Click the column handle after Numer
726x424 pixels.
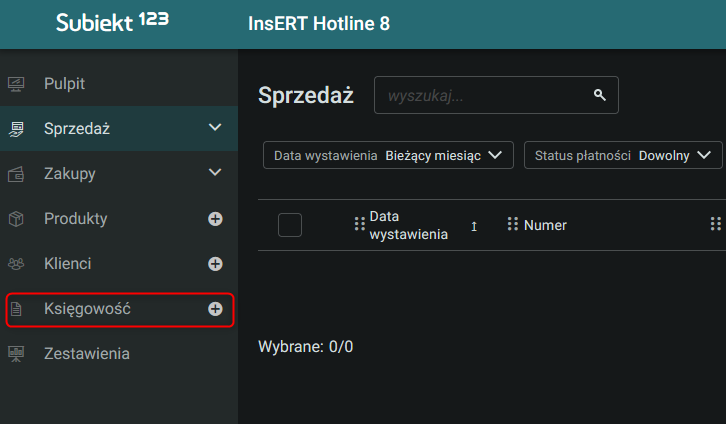click(716, 224)
